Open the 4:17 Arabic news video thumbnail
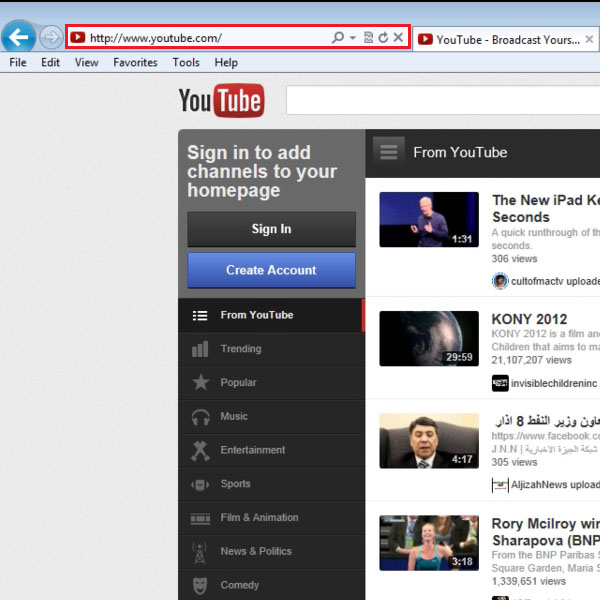Screen dimensions: 600x600 [429, 441]
